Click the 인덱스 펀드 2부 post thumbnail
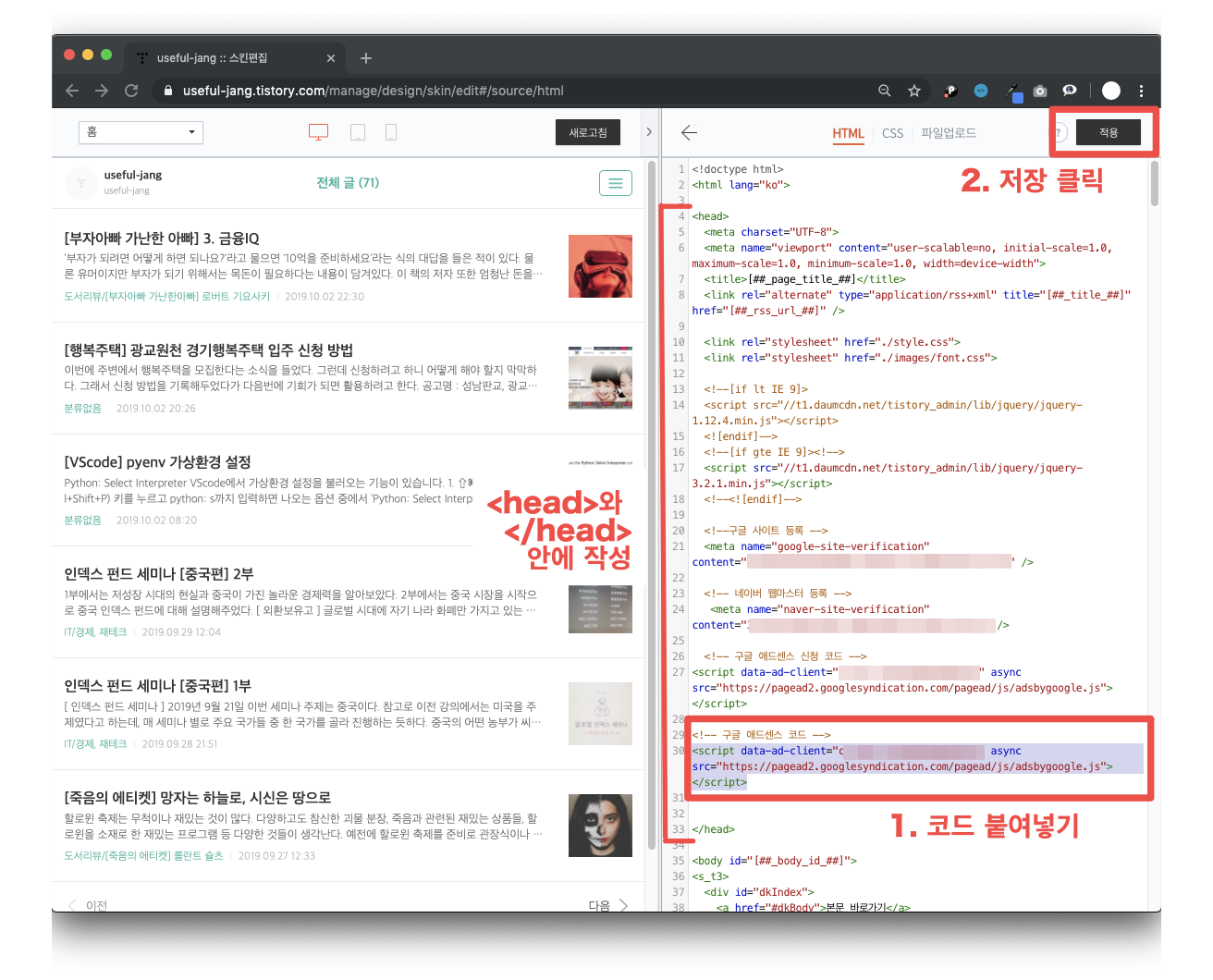This screenshot has width=1213, height=980. point(600,609)
